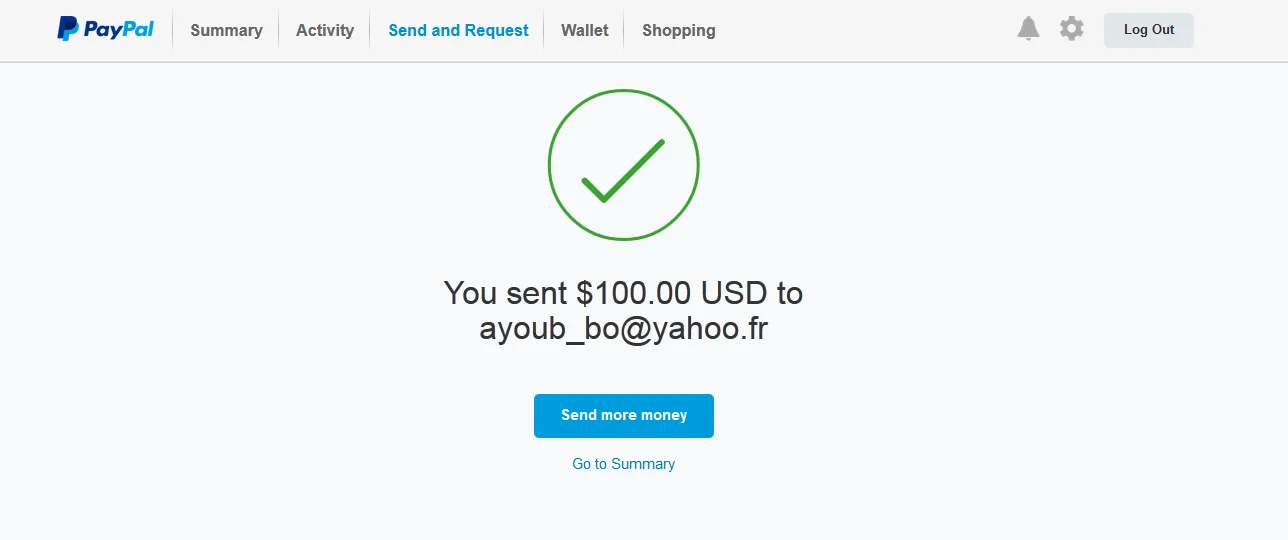The image size is (1288, 540).
Task: Open the Activity tab
Action: click(325, 30)
